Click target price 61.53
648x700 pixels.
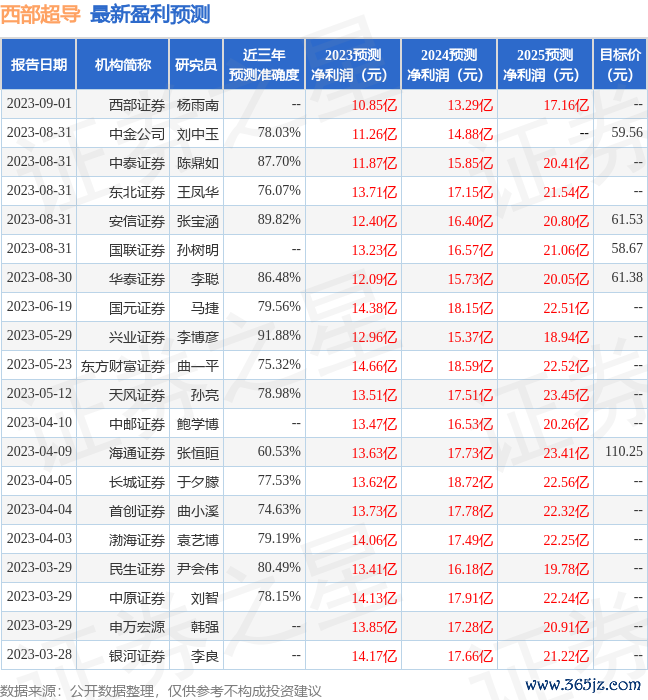[627, 219]
